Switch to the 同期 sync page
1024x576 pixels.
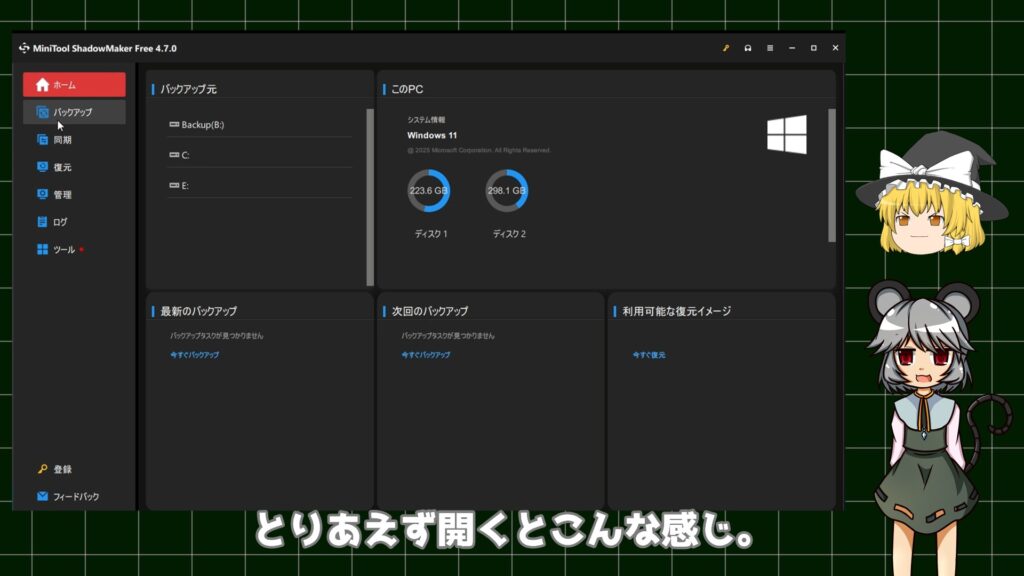(74, 140)
